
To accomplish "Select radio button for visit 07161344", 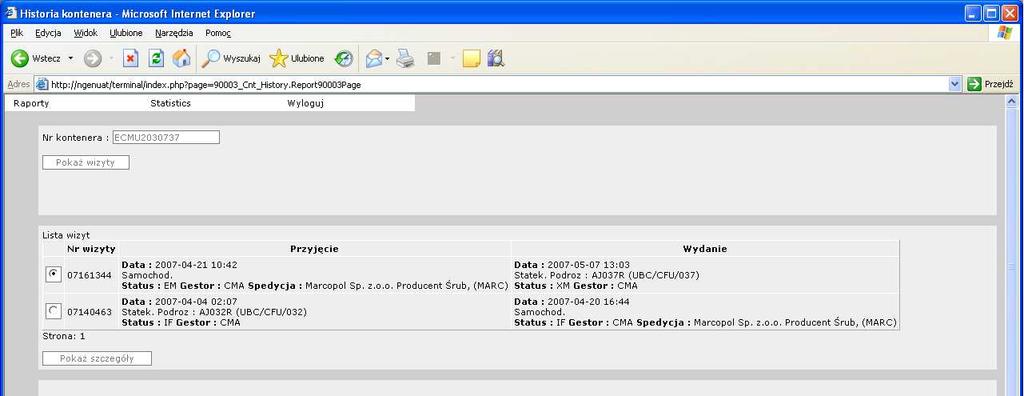I will pos(54,274).
